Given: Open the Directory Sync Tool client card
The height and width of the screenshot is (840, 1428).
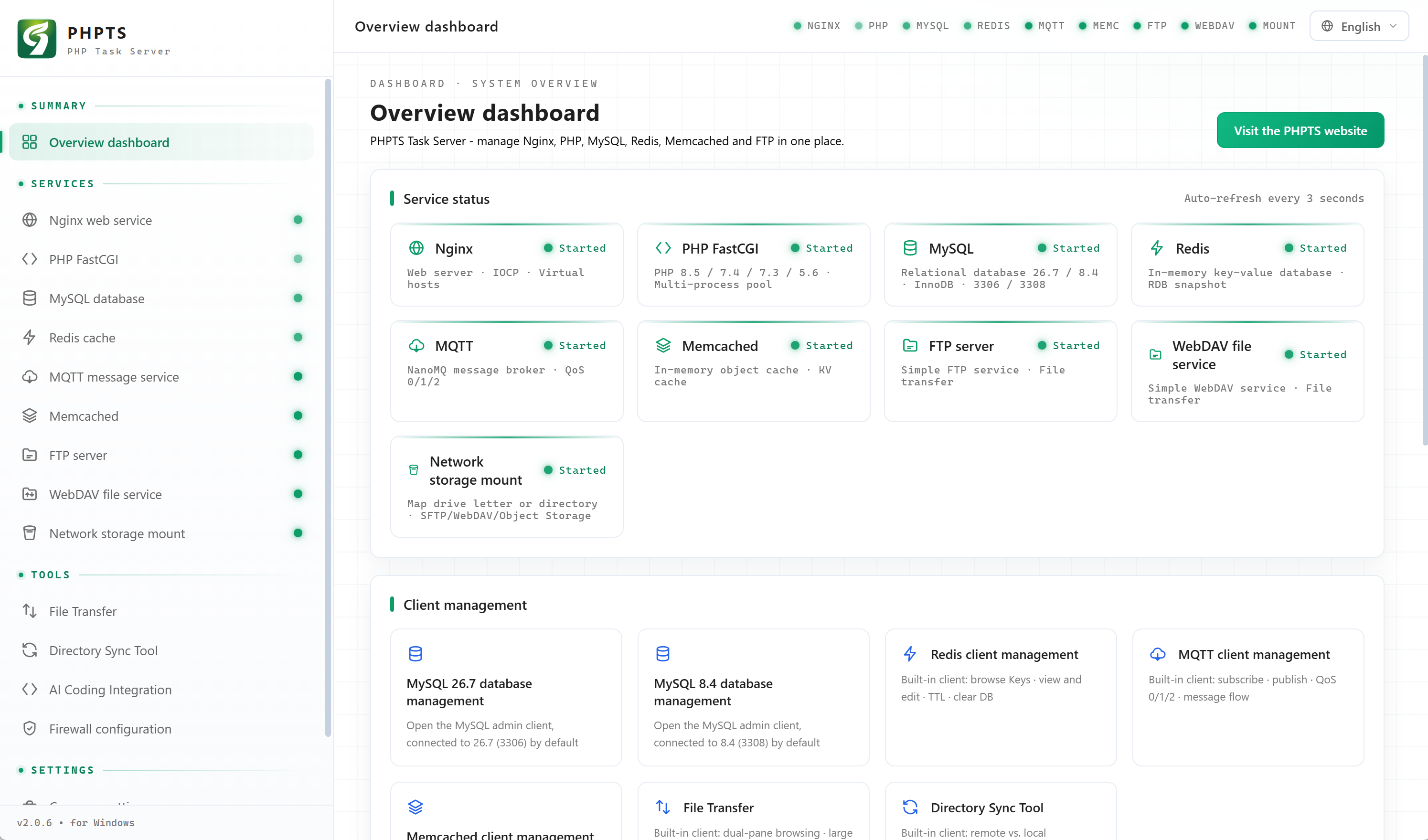Looking at the screenshot, I should point(1001,810).
